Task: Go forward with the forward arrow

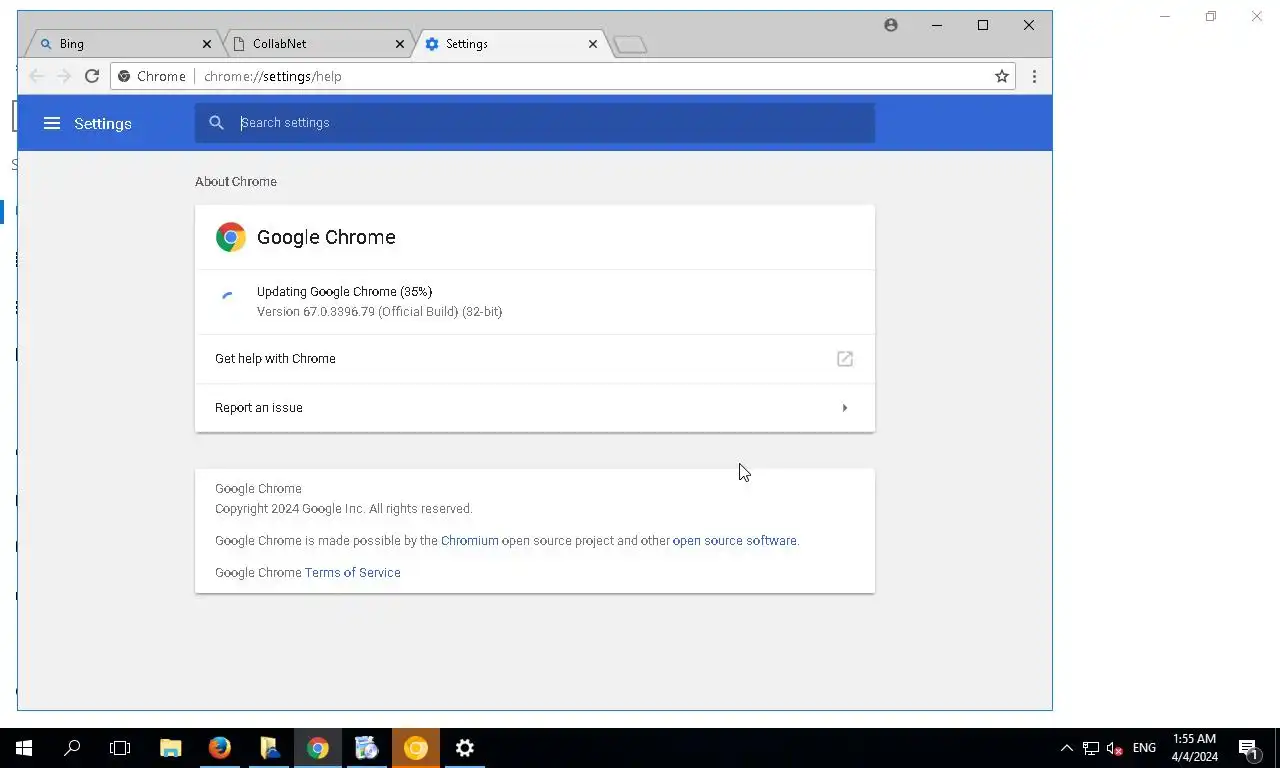Action: coord(64,76)
